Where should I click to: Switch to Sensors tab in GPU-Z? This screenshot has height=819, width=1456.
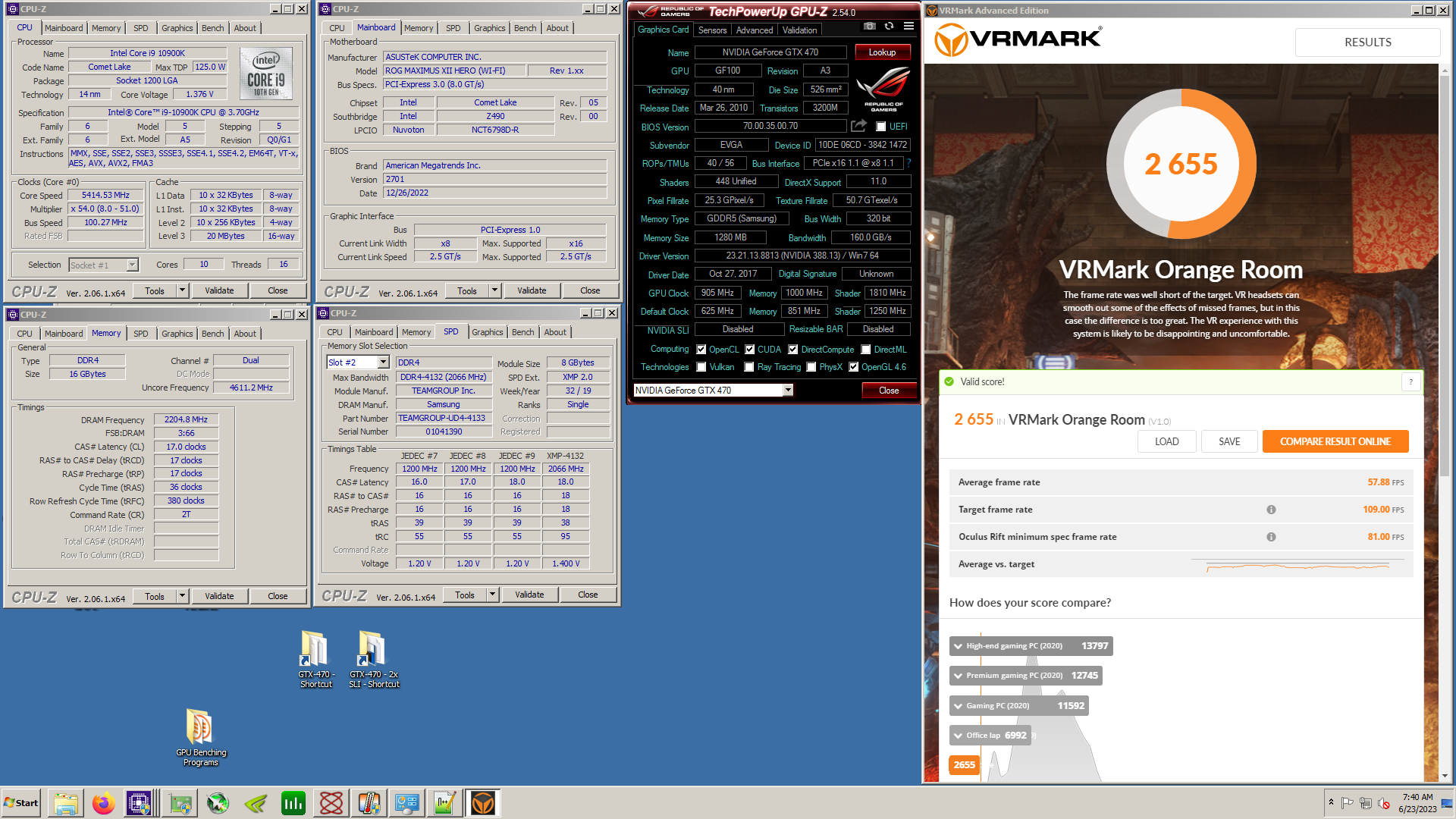click(712, 30)
